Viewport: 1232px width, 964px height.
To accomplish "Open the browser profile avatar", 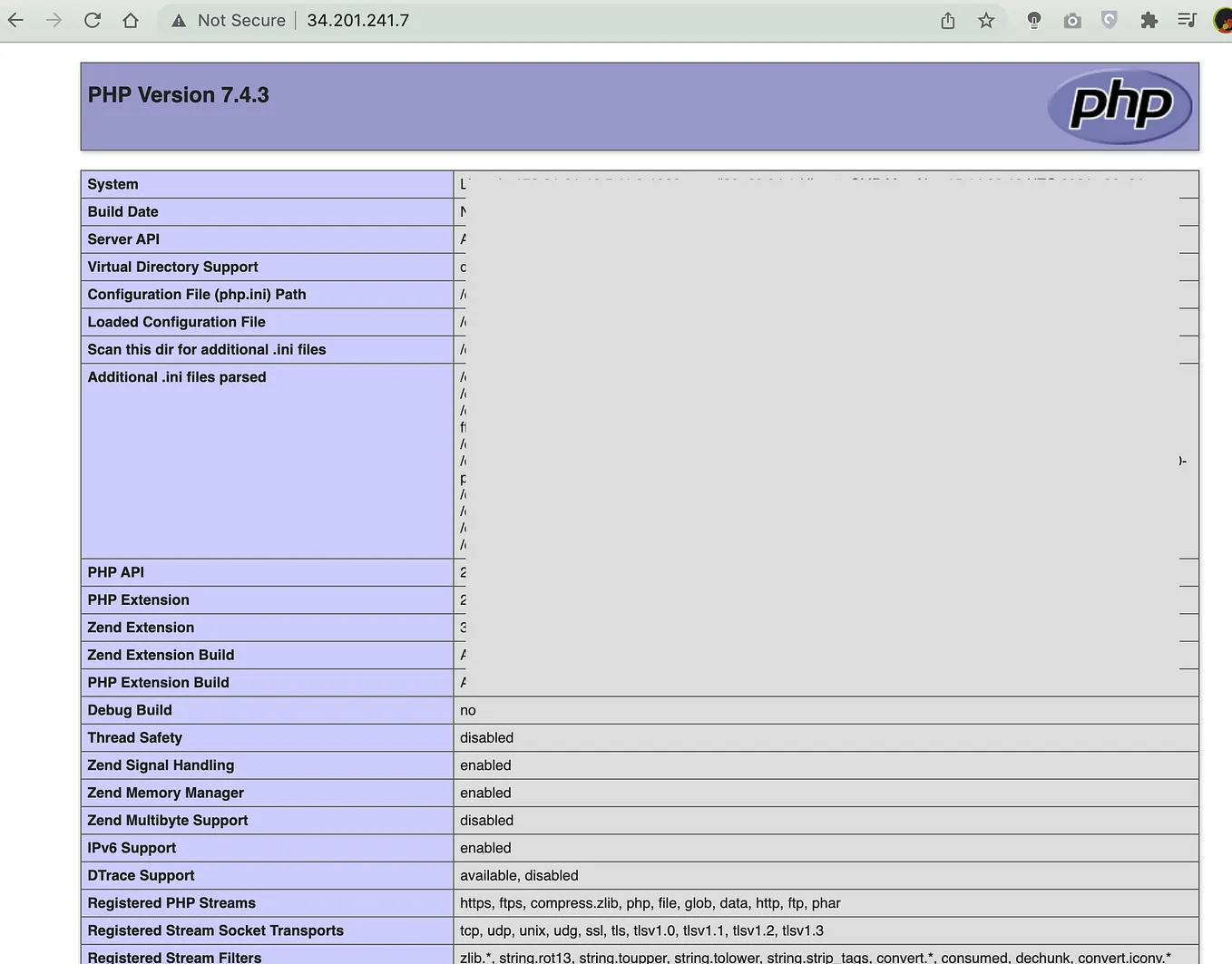I will [x=1223, y=20].
